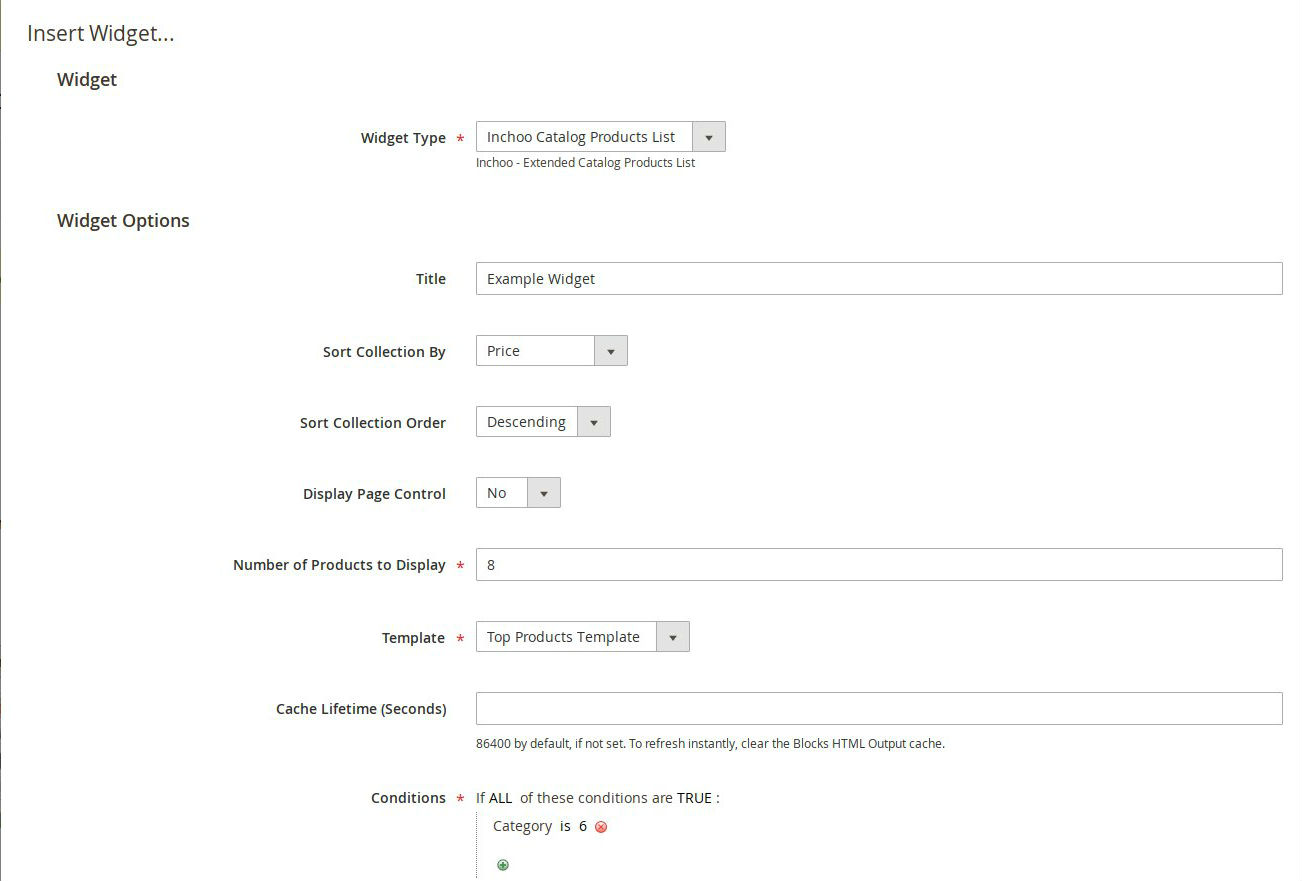The image size is (1302, 881).
Task: Select the 86400 by default cache hint
Action: pos(710,743)
